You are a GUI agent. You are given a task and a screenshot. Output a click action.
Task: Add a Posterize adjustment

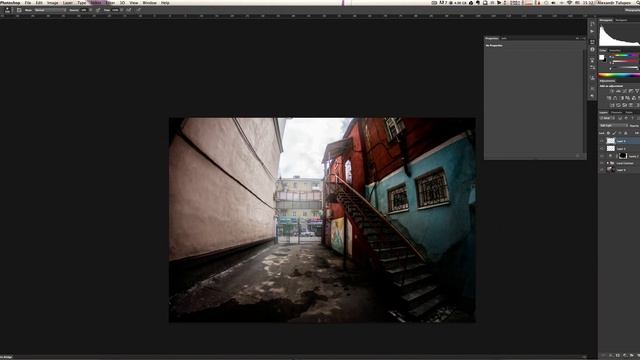[618, 105]
